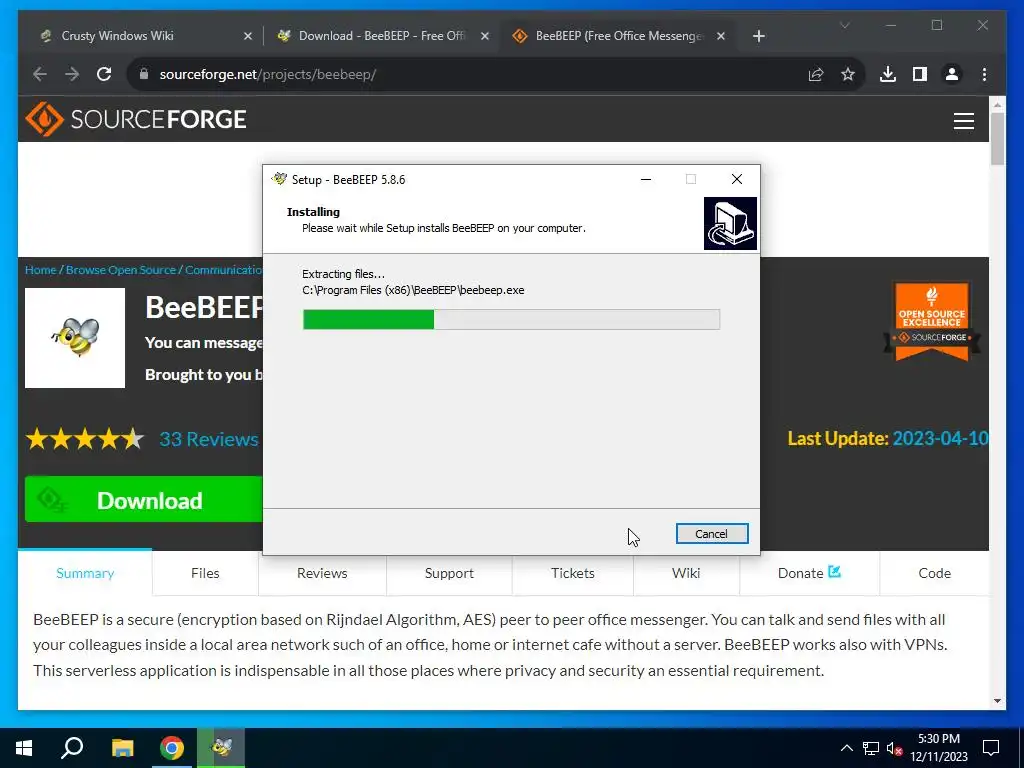Open the 33 Reviews link
The width and height of the screenshot is (1024, 768).
tap(209, 439)
